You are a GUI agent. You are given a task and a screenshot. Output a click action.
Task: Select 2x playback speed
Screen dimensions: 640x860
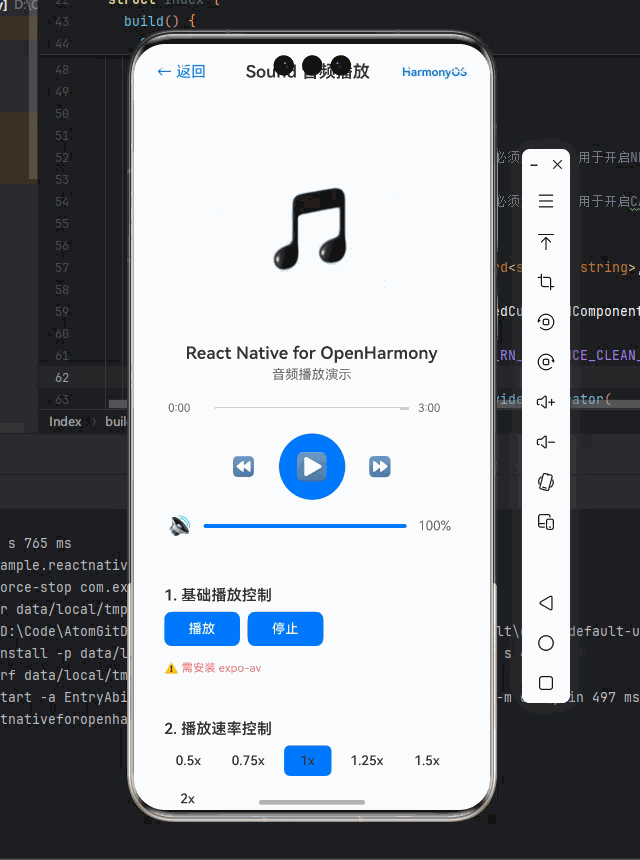coord(188,799)
